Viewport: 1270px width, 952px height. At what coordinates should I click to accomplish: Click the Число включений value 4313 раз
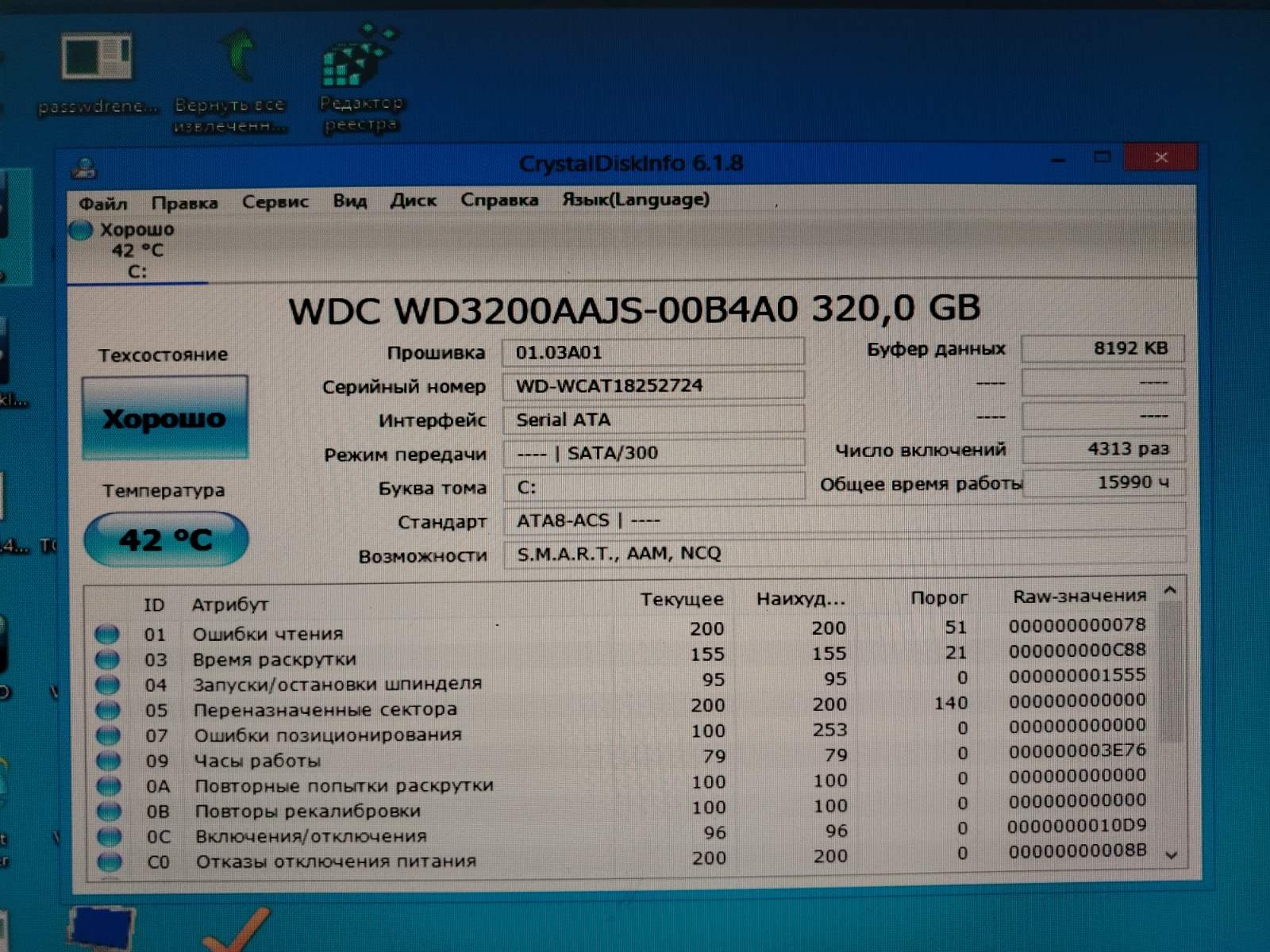point(1103,449)
